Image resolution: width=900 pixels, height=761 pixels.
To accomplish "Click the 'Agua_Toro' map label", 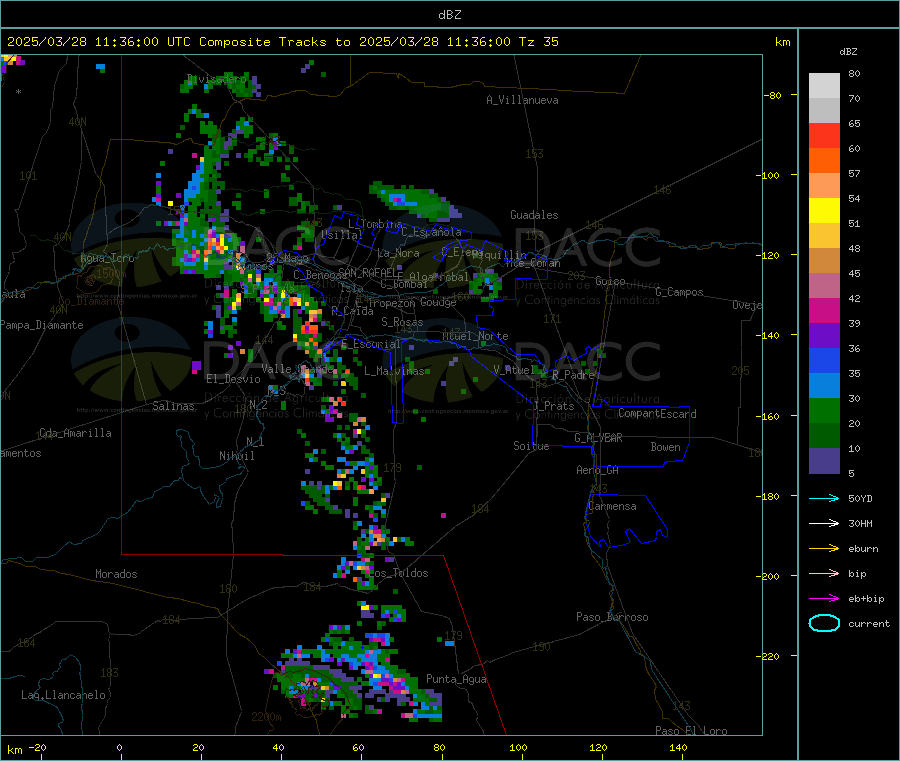I will point(107,258).
